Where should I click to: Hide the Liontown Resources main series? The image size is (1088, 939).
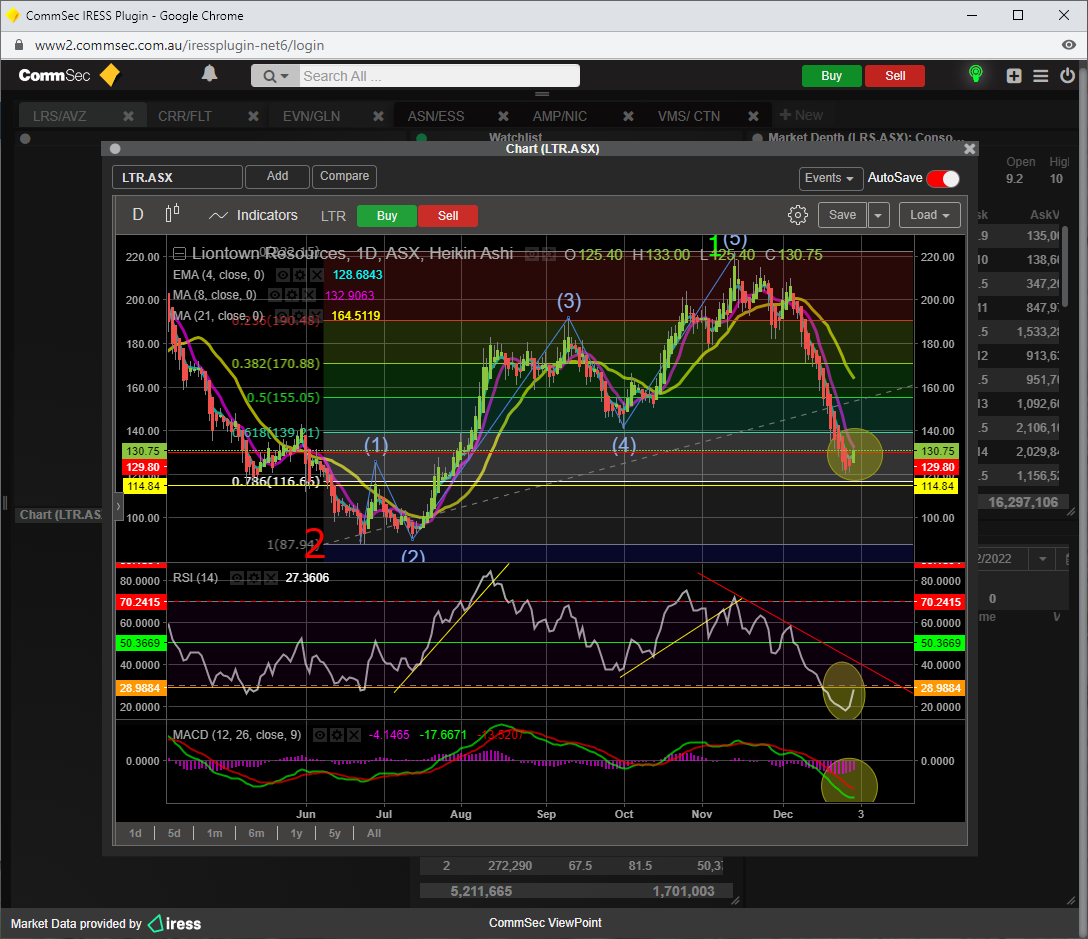[x=532, y=255]
